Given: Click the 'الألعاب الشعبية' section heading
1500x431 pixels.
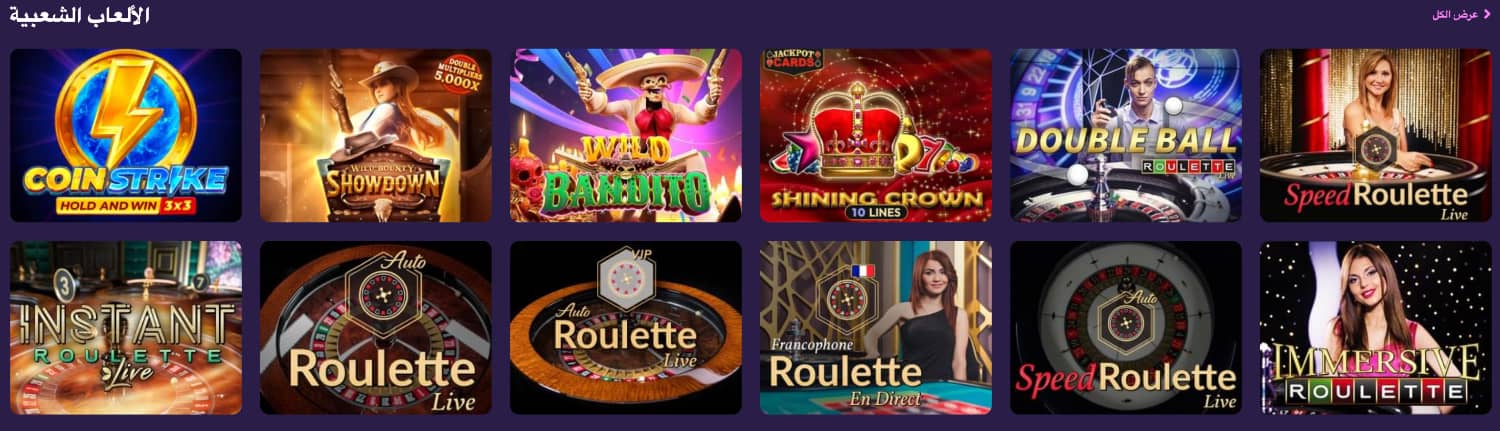Looking at the screenshot, I should pos(80,16).
